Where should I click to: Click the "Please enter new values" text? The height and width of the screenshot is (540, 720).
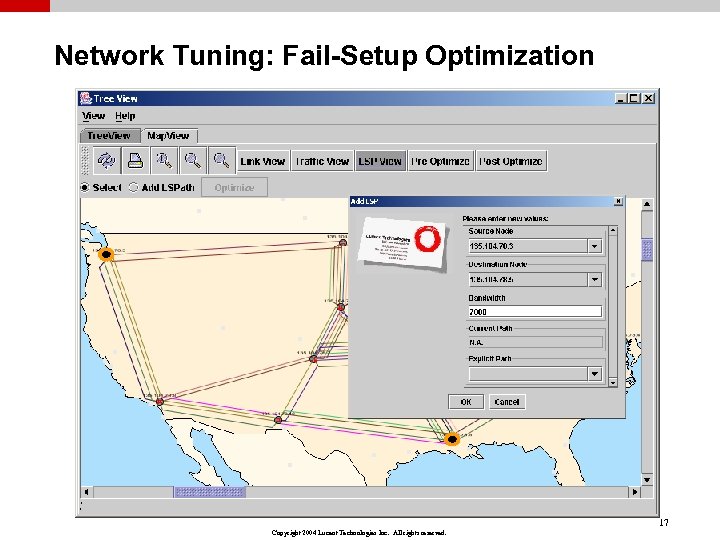(505, 219)
